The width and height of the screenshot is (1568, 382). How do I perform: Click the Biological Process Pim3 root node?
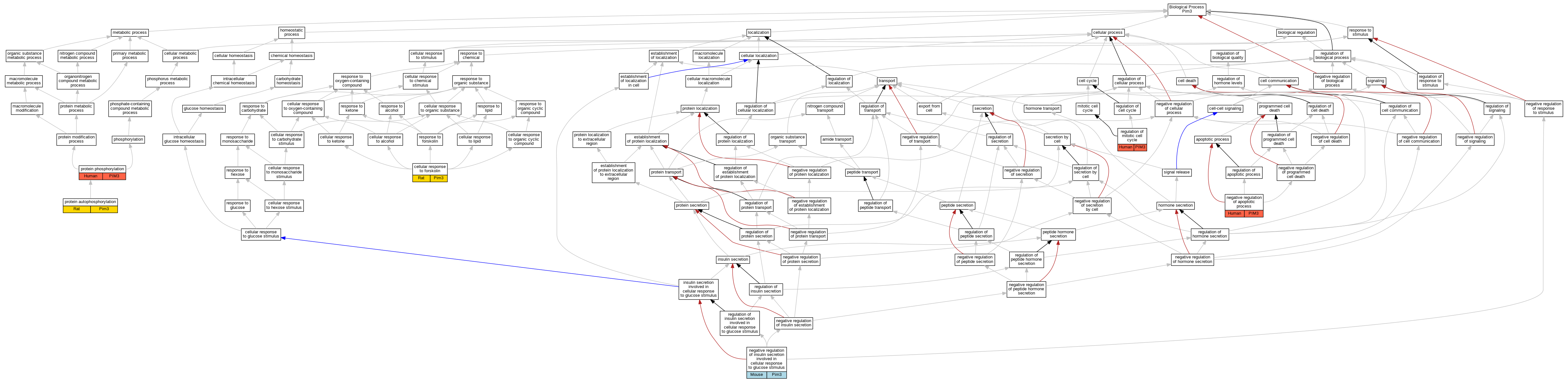1186,9
